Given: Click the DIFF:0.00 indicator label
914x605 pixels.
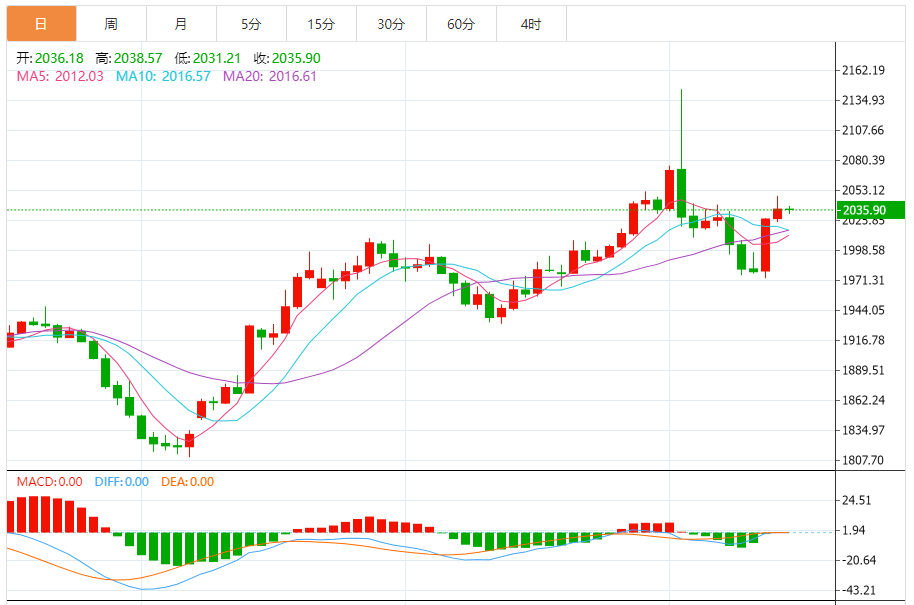Looking at the screenshot, I should click(122, 482).
